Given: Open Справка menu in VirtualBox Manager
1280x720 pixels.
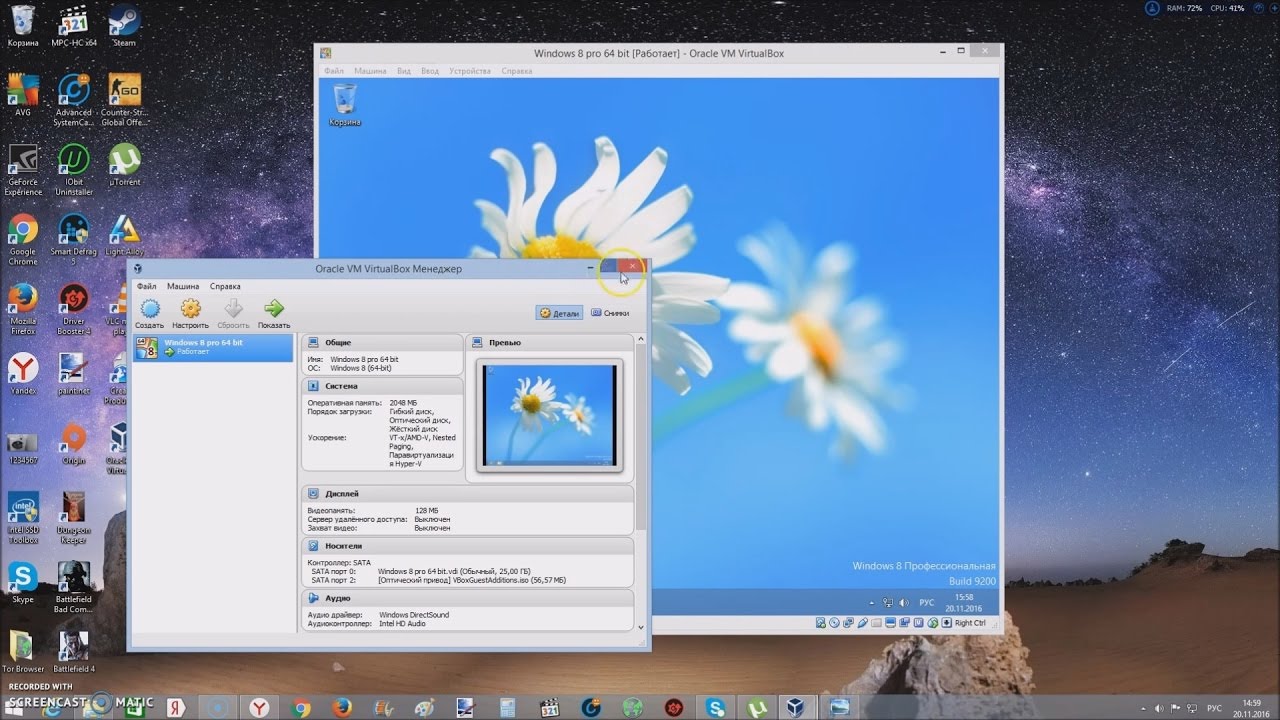Looking at the screenshot, I should coord(225,286).
